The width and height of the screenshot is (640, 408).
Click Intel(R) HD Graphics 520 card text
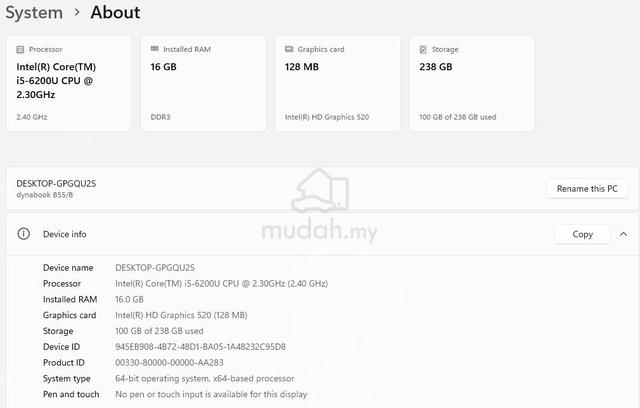click(327, 117)
